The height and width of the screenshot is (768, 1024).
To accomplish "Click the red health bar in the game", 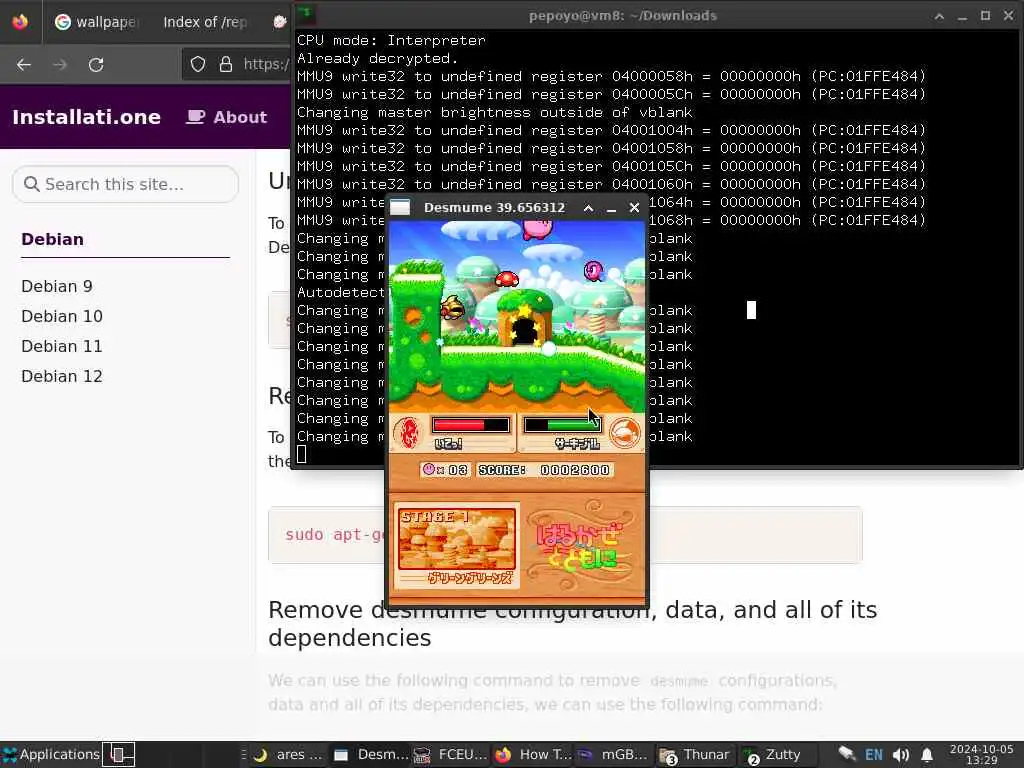I will [470, 425].
